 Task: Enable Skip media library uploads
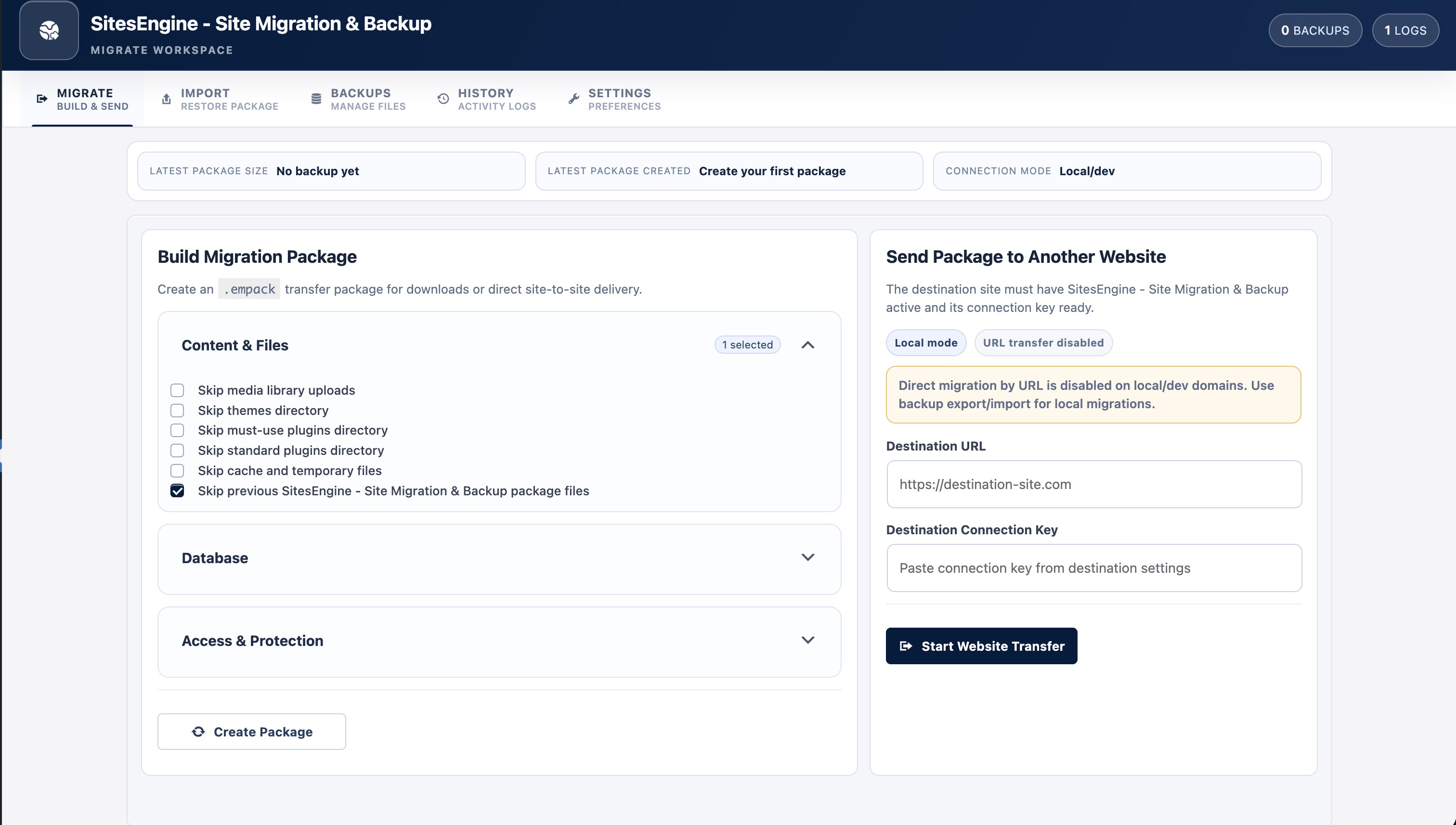pos(177,390)
